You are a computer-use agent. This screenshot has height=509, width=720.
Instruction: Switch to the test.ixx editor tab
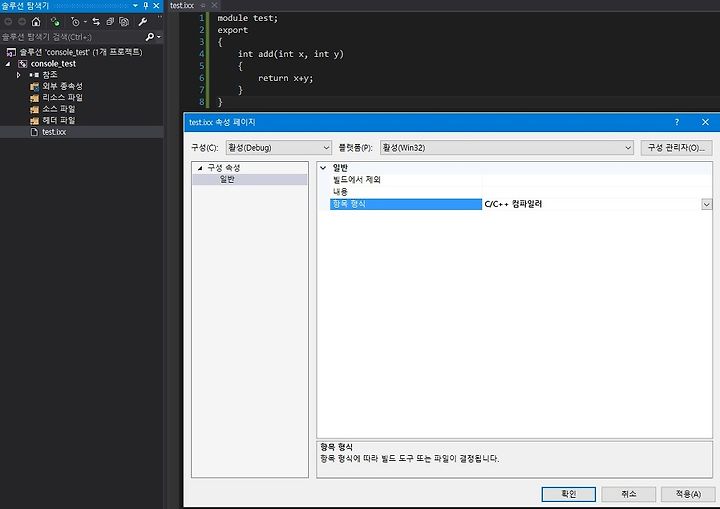182,6
